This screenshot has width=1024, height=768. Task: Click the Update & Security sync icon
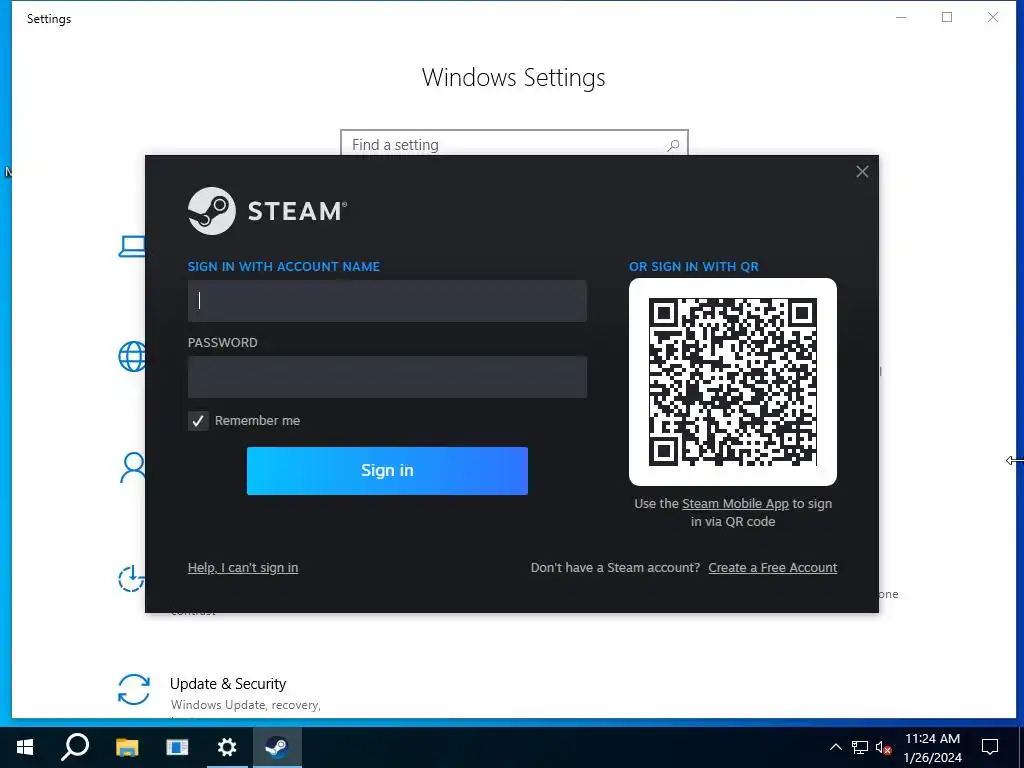pyautogui.click(x=134, y=690)
